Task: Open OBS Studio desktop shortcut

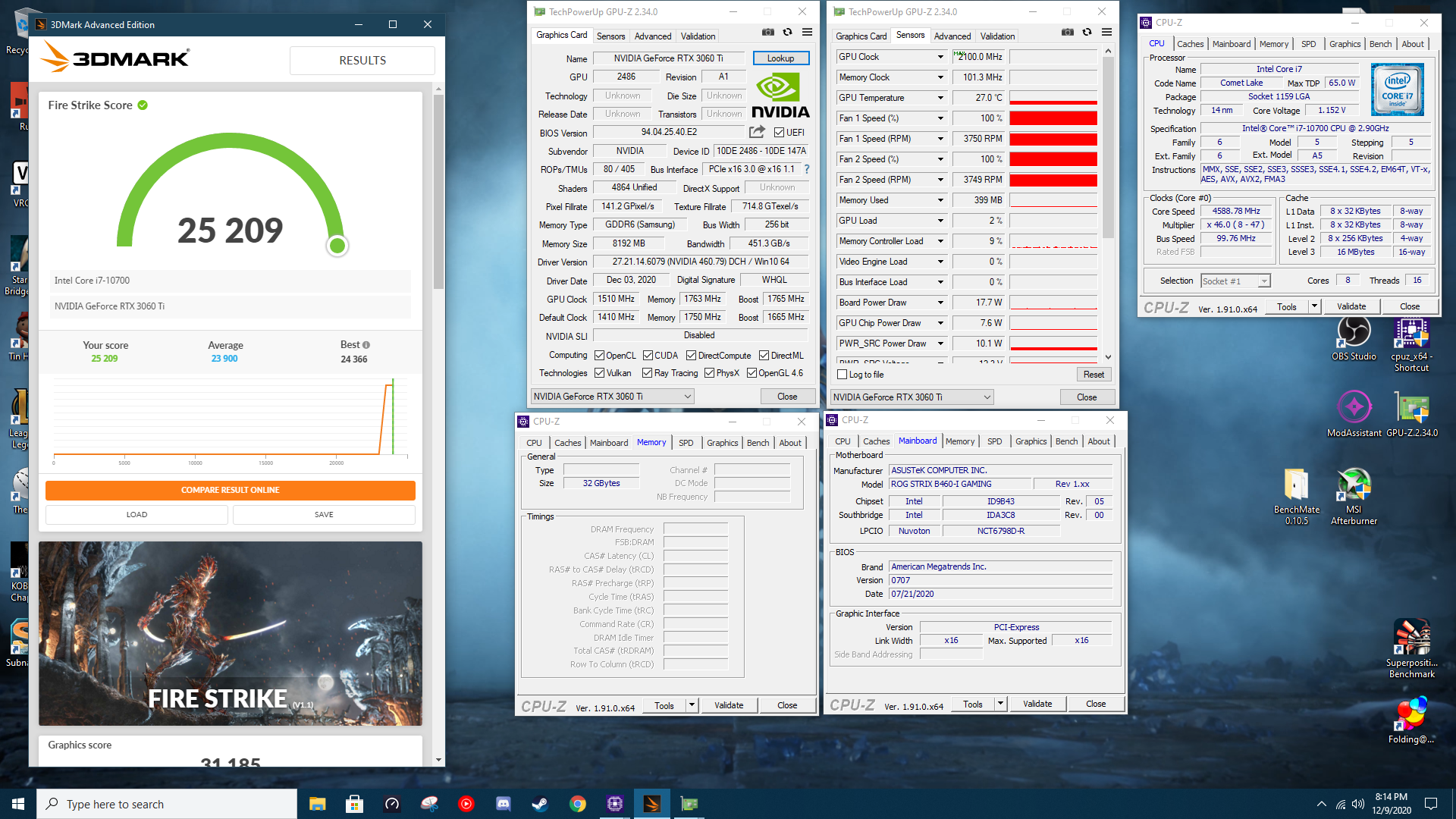Action: (x=1354, y=339)
